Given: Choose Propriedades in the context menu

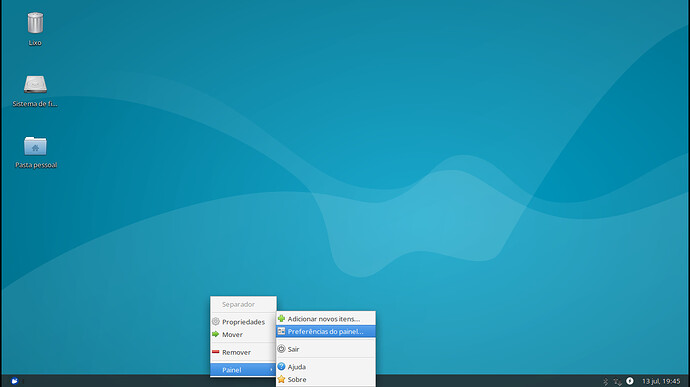Looking at the screenshot, I should pos(243,322).
